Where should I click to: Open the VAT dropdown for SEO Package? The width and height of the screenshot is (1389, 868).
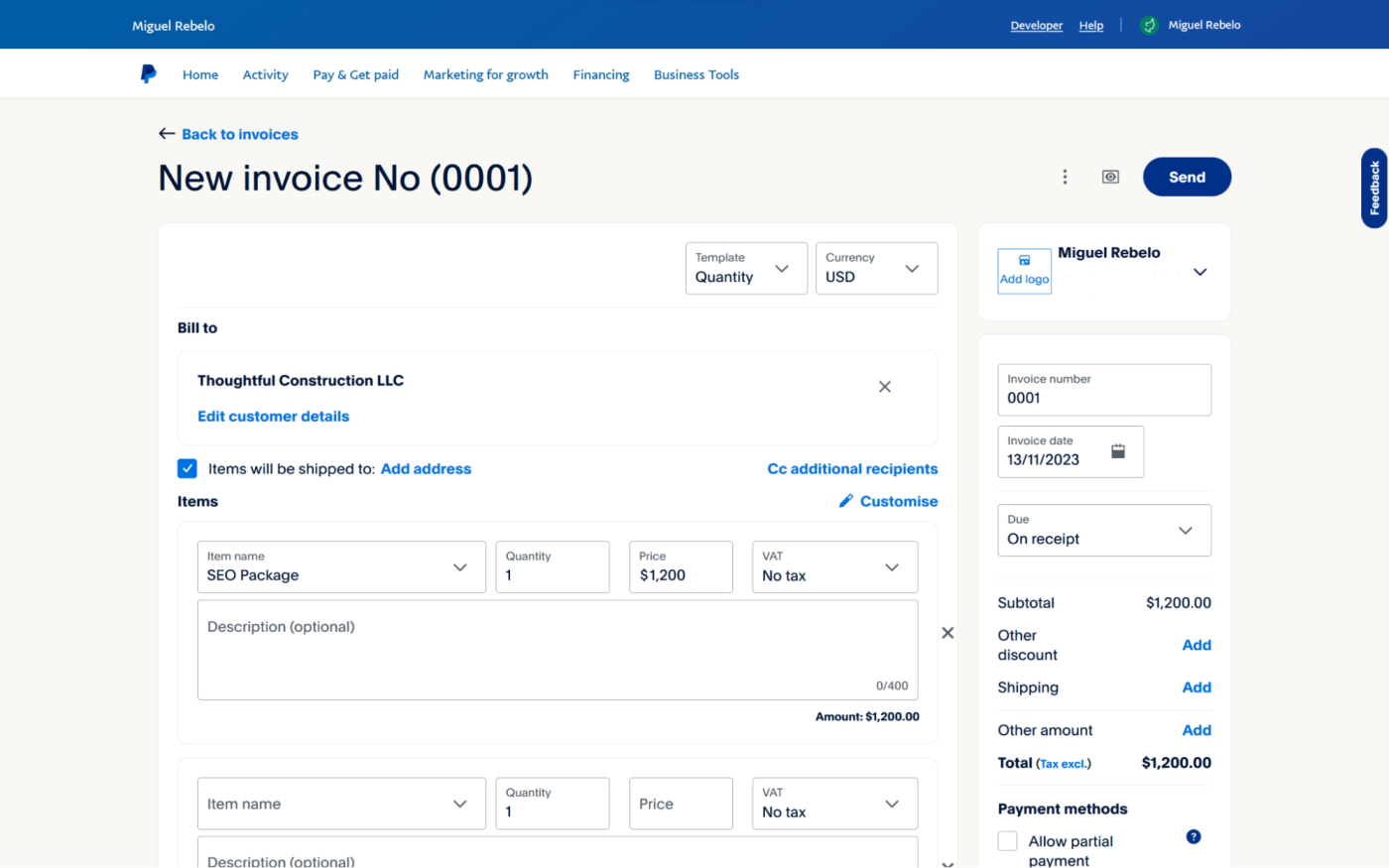coord(834,566)
